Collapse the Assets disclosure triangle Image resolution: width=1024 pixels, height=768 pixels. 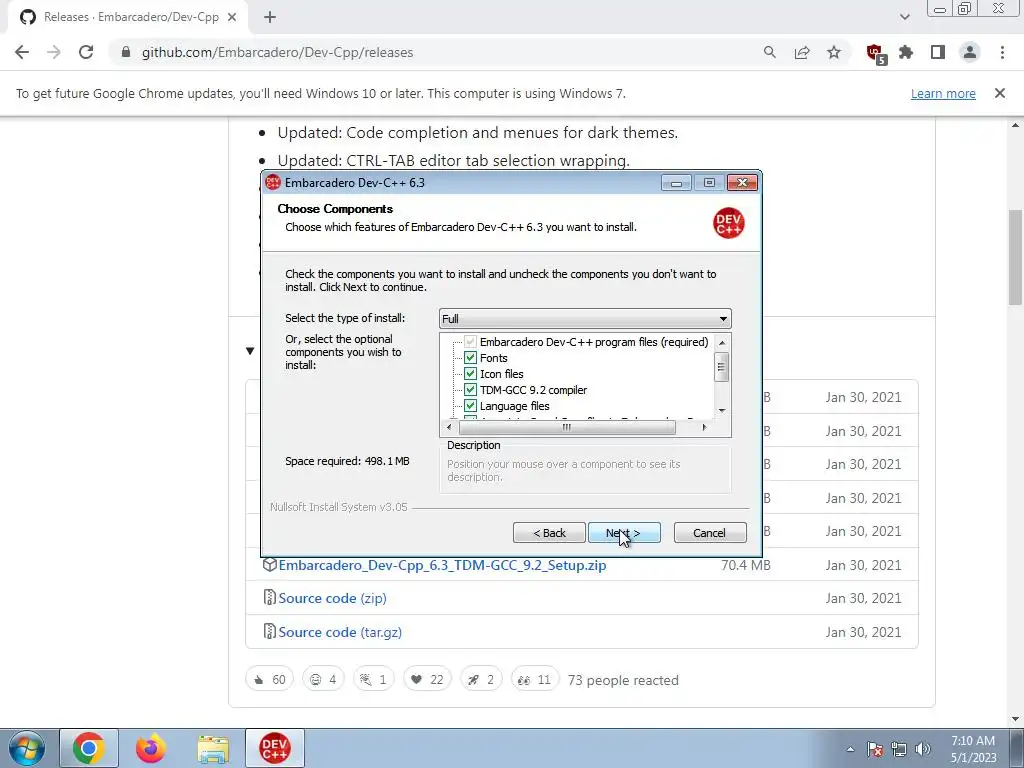(250, 351)
